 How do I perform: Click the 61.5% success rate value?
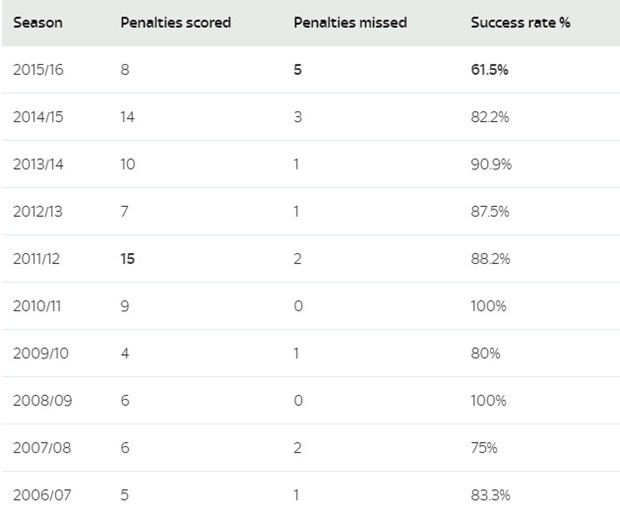(x=493, y=70)
